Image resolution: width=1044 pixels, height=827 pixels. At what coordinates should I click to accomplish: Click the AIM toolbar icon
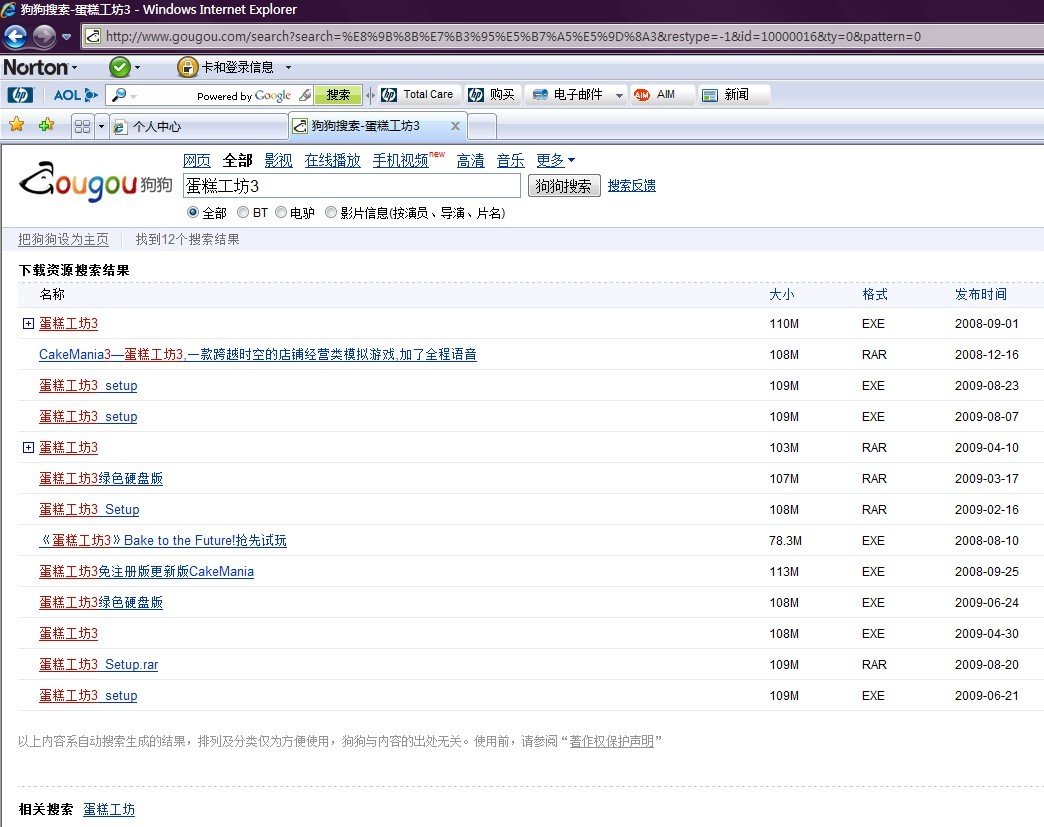pyautogui.click(x=642, y=95)
